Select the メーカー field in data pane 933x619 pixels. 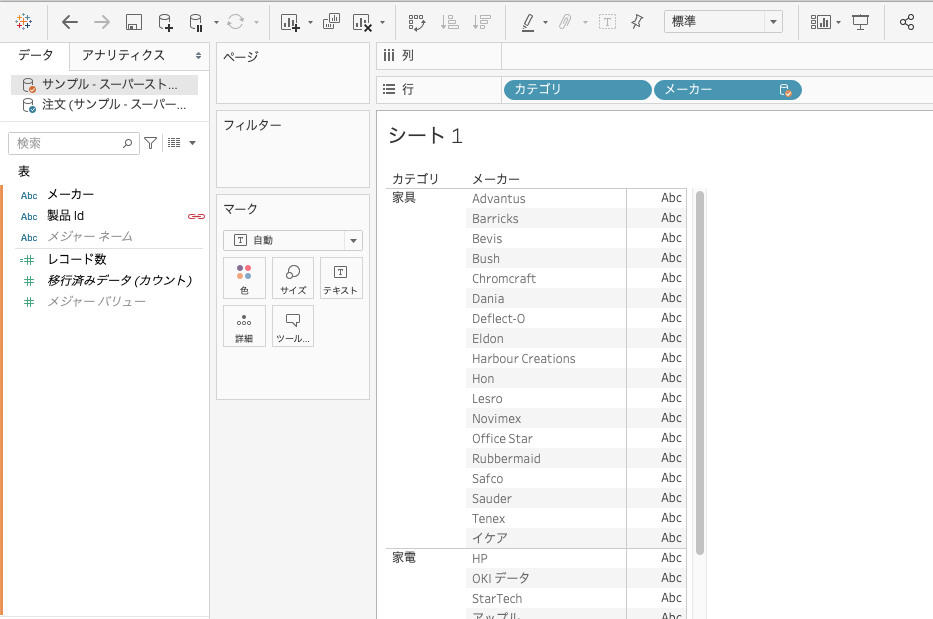70,195
